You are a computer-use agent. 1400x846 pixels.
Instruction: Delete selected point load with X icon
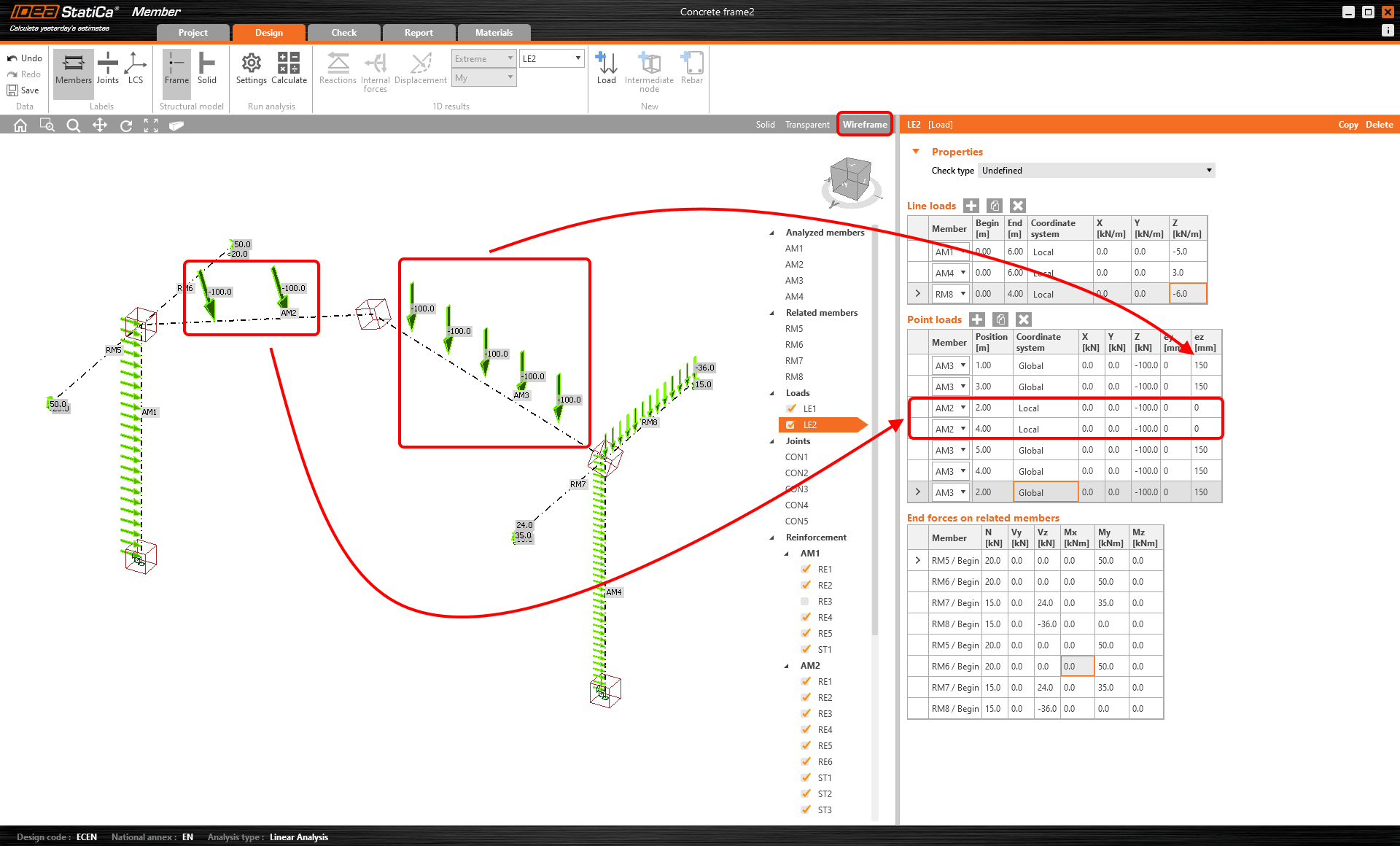pyautogui.click(x=1024, y=319)
